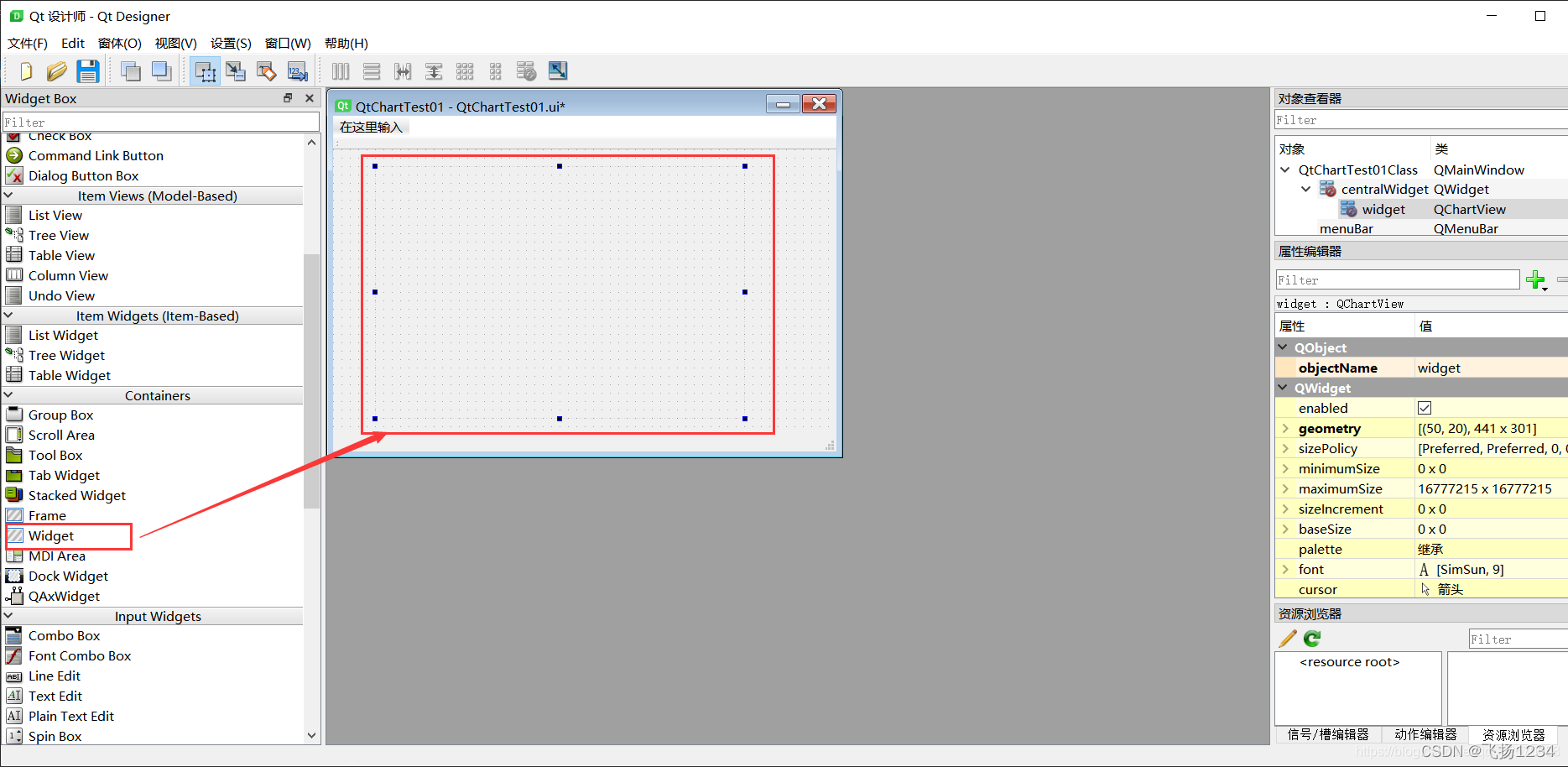Click the Lay Out Vertically toolbar icon
Viewport: 1568px width, 767px height.
[x=372, y=70]
